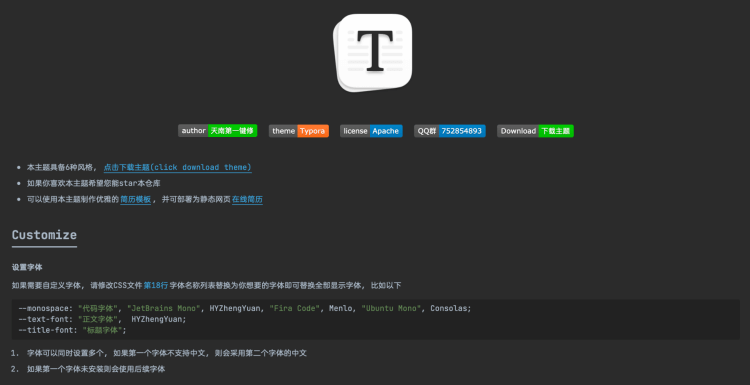Open the 点击下载主题(click download theme) link

click(177, 167)
